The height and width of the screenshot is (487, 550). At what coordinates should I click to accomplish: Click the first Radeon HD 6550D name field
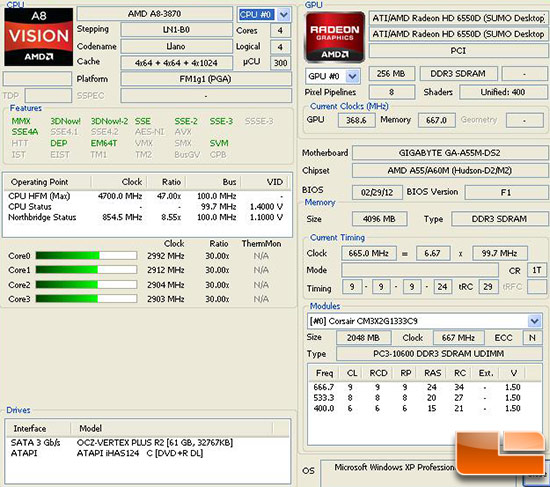tap(458, 18)
